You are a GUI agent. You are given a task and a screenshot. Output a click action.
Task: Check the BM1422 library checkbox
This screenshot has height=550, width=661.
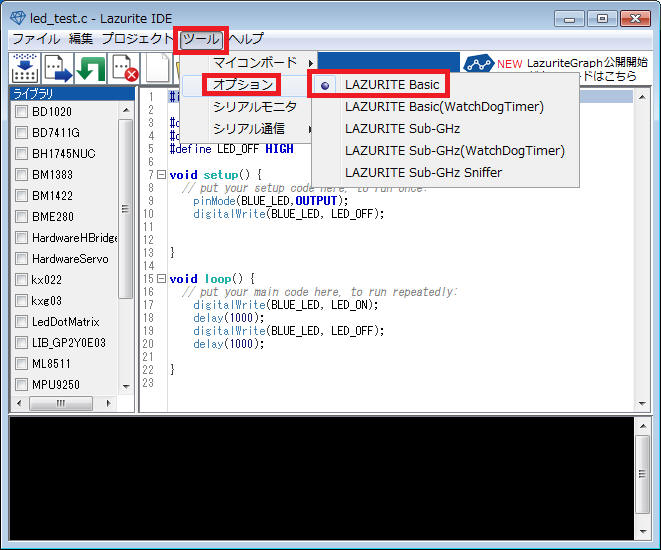coord(21,196)
